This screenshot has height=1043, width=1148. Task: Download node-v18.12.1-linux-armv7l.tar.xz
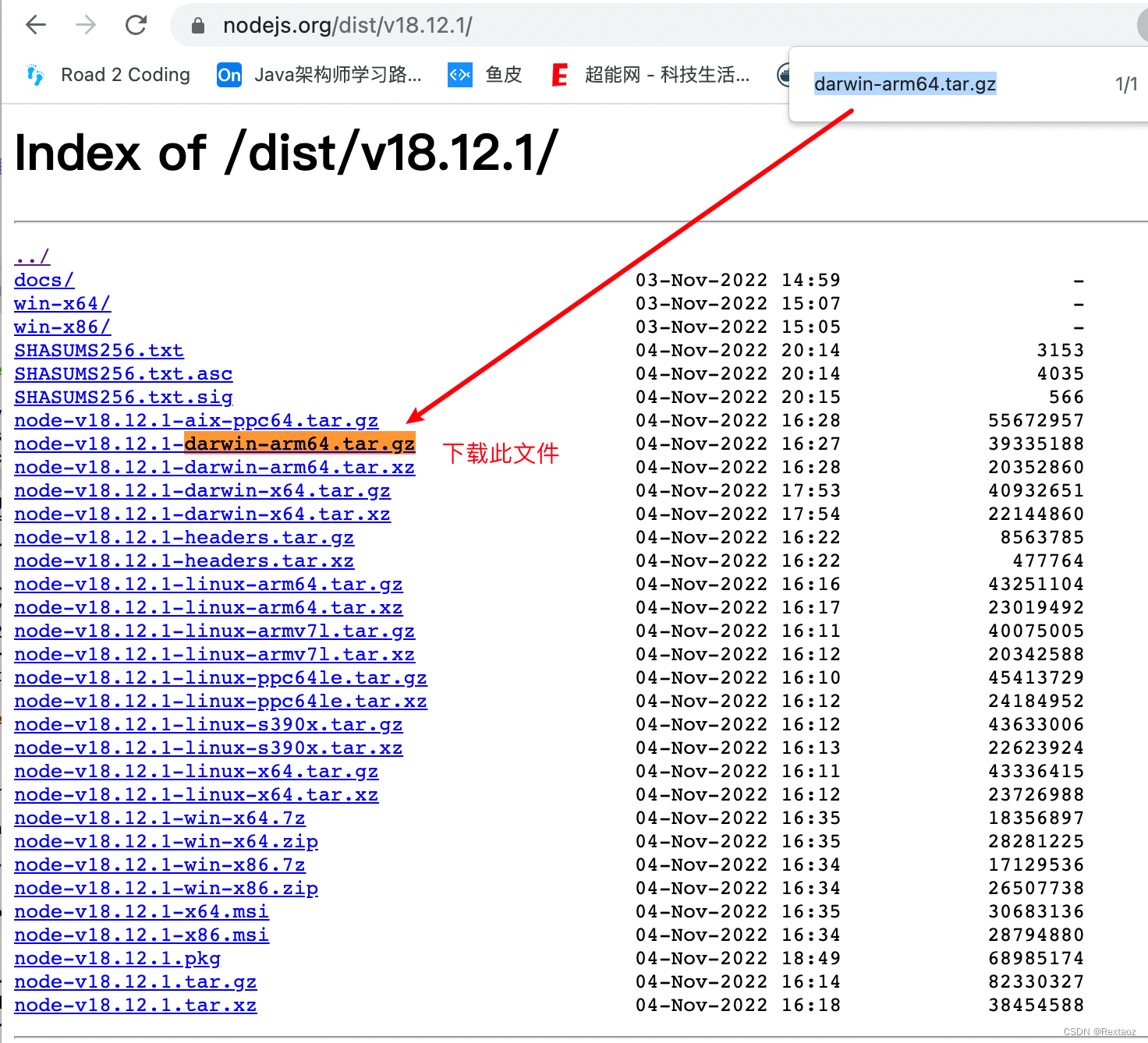tap(214, 654)
